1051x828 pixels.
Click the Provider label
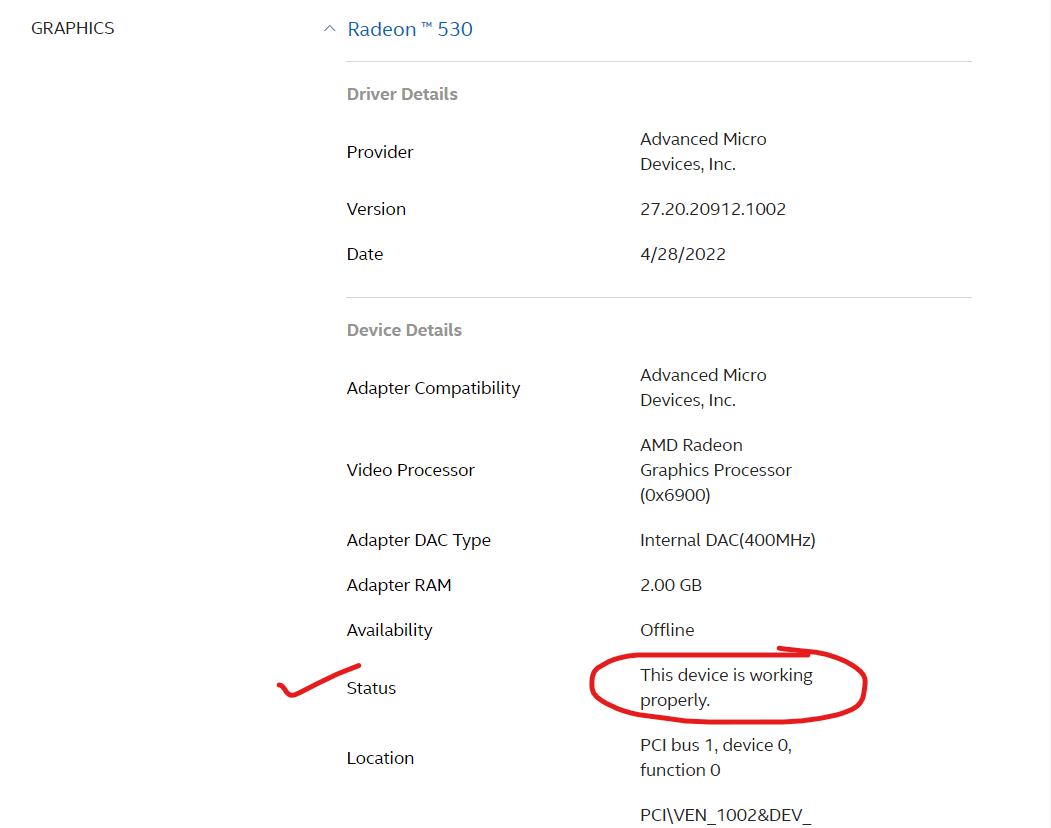tap(379, 152)
